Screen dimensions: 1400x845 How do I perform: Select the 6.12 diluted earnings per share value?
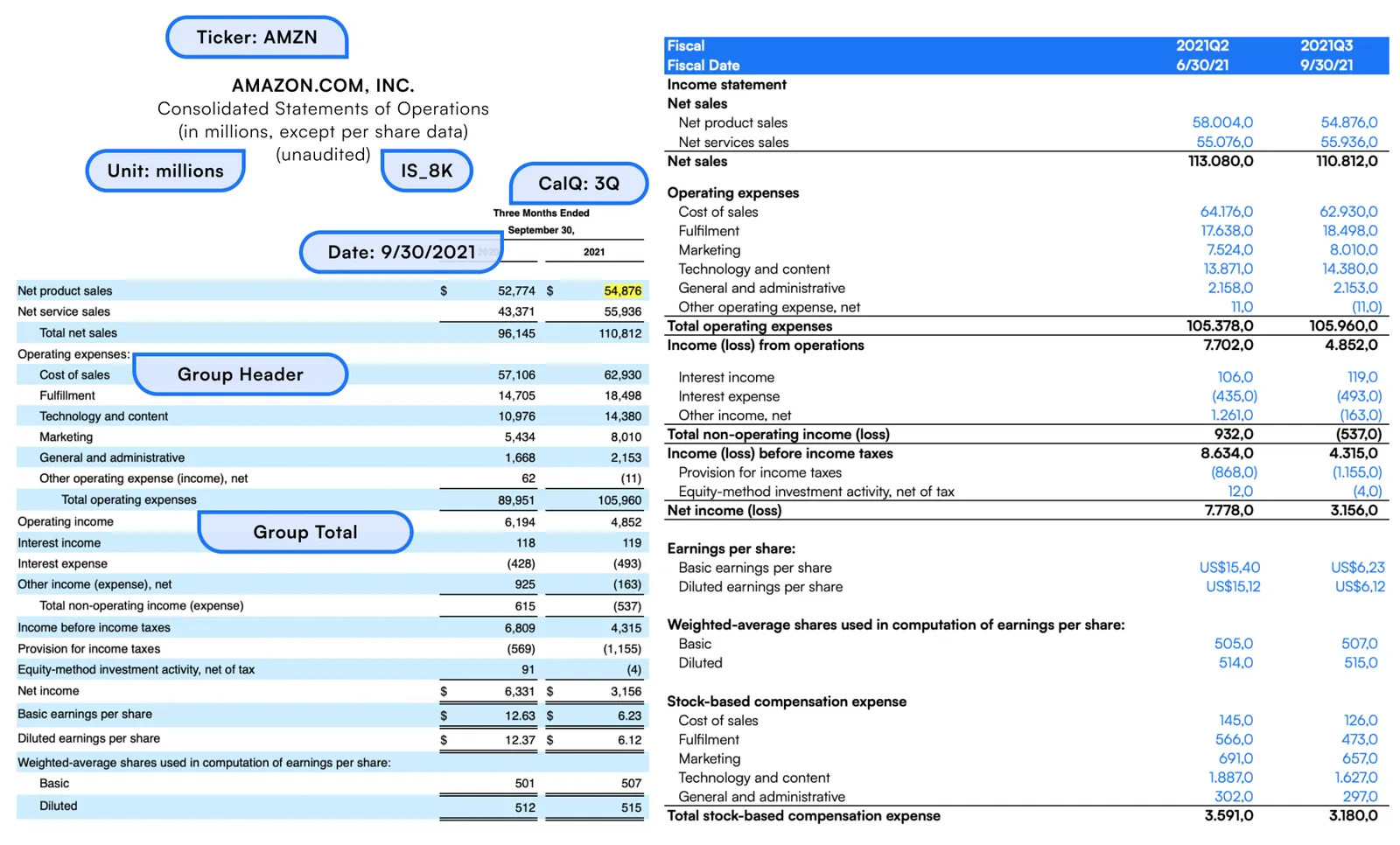pyautogui.click(x=629, y=740)
